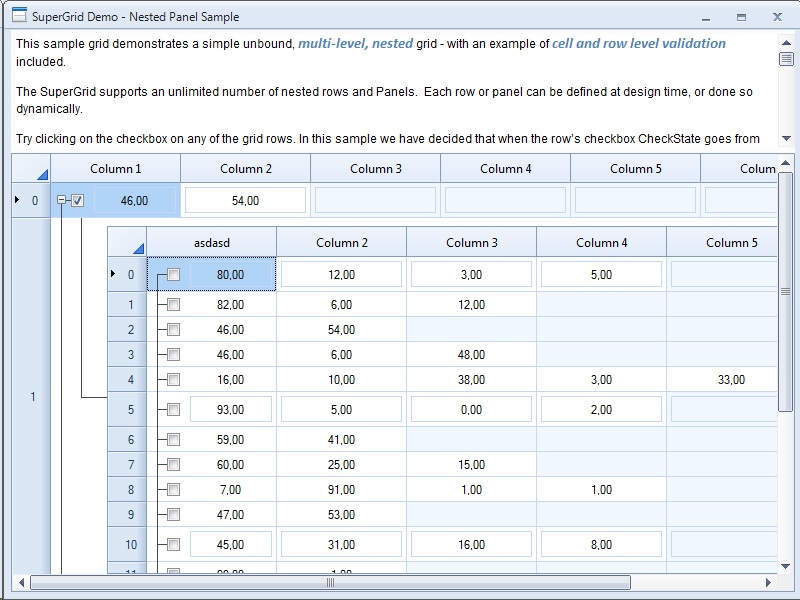Viewport: 800px width, 600px height.
Task: Select nested row header number 4
Action: (130, 379)
